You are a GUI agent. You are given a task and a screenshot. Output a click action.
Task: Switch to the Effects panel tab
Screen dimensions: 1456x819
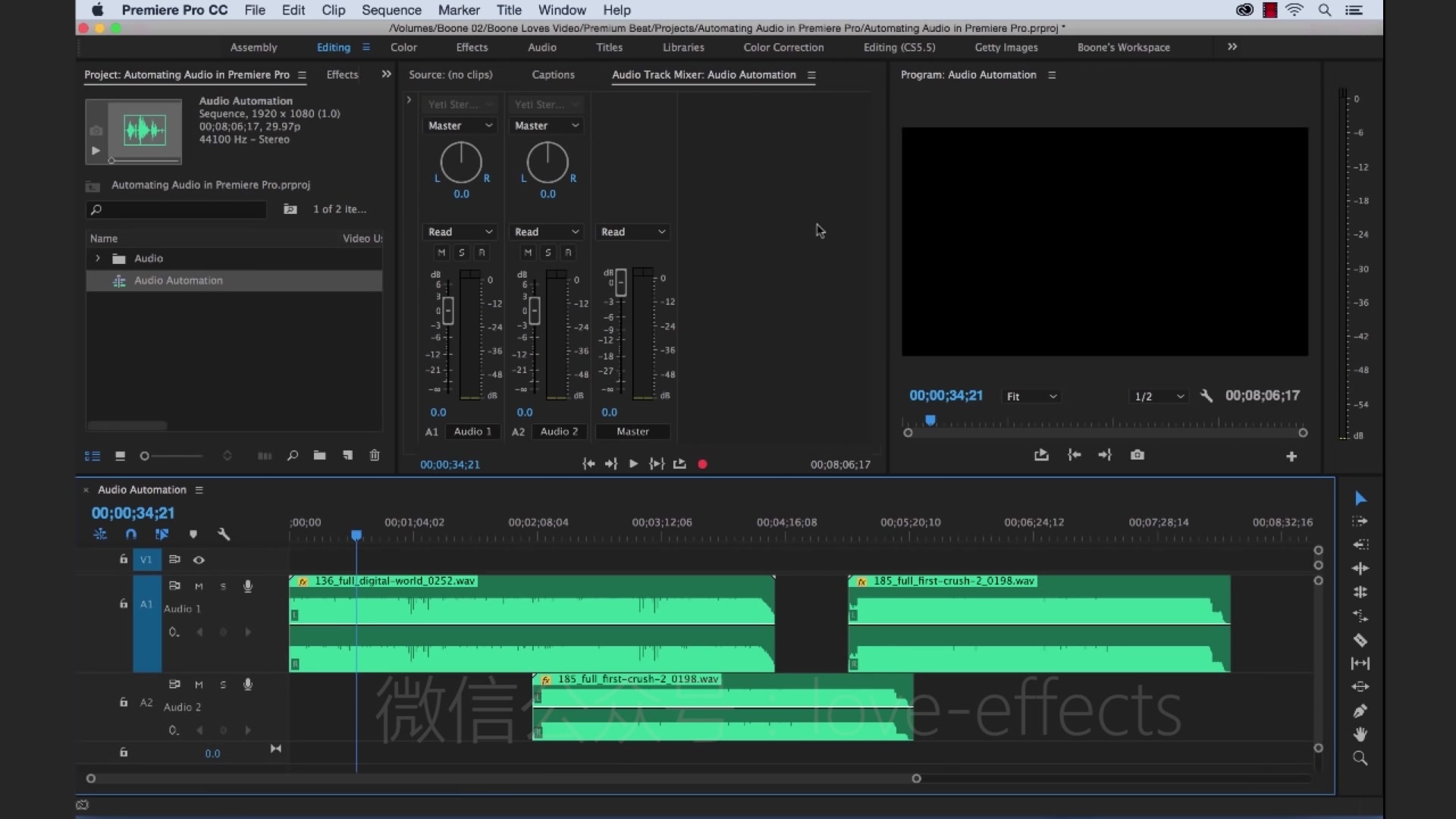pyautogui.click(x=342, y=74)
